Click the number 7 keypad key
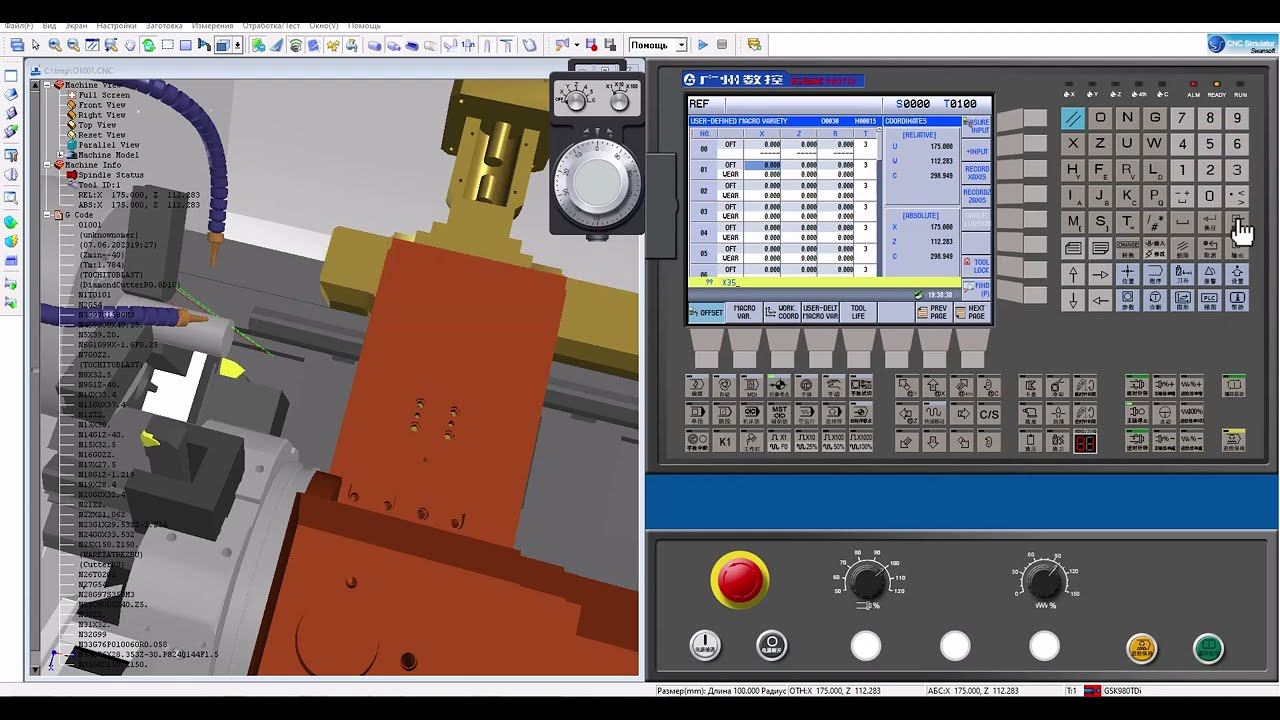The width and height of the screenshot is (1280, 720). tap(1182, 117)
